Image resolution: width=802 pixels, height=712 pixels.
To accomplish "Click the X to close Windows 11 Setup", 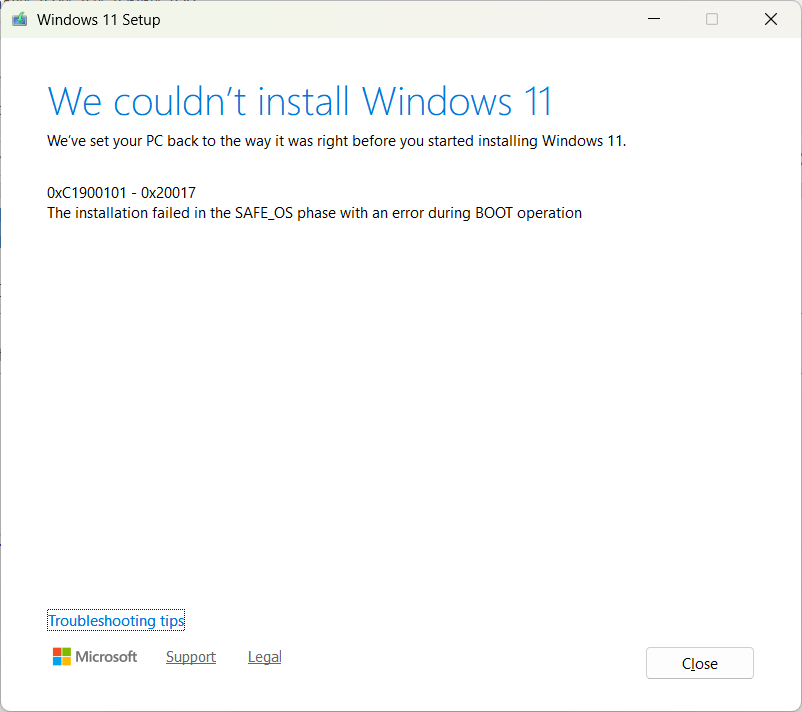I will (x=770, y=19).
